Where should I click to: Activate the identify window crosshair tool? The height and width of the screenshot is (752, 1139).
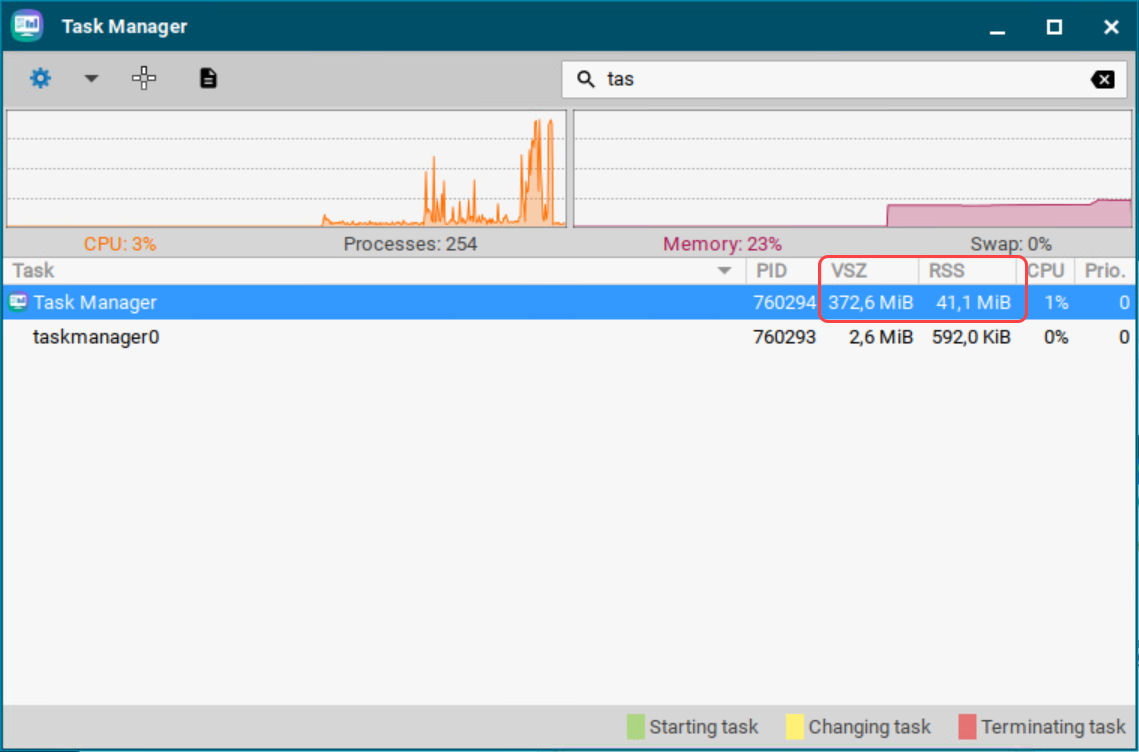(144, 78)
